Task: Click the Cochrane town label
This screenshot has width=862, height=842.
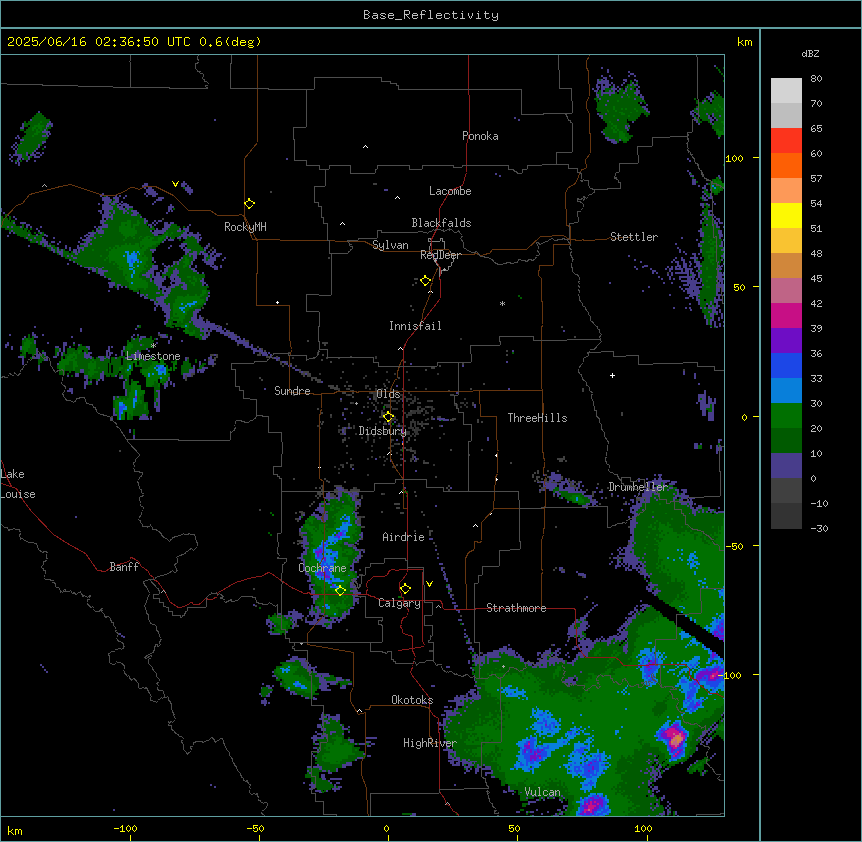Action: pos(322,568)
